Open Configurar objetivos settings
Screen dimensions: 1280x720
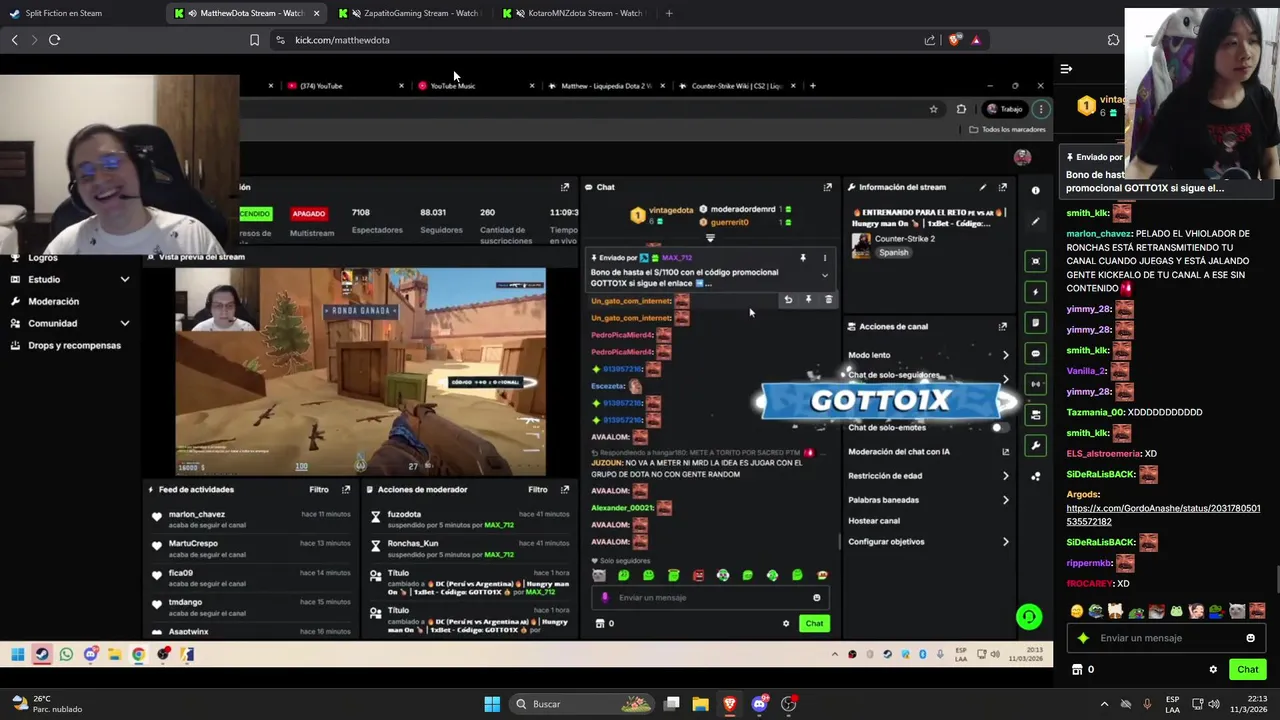pyautogui.click(x=928, y=542)
